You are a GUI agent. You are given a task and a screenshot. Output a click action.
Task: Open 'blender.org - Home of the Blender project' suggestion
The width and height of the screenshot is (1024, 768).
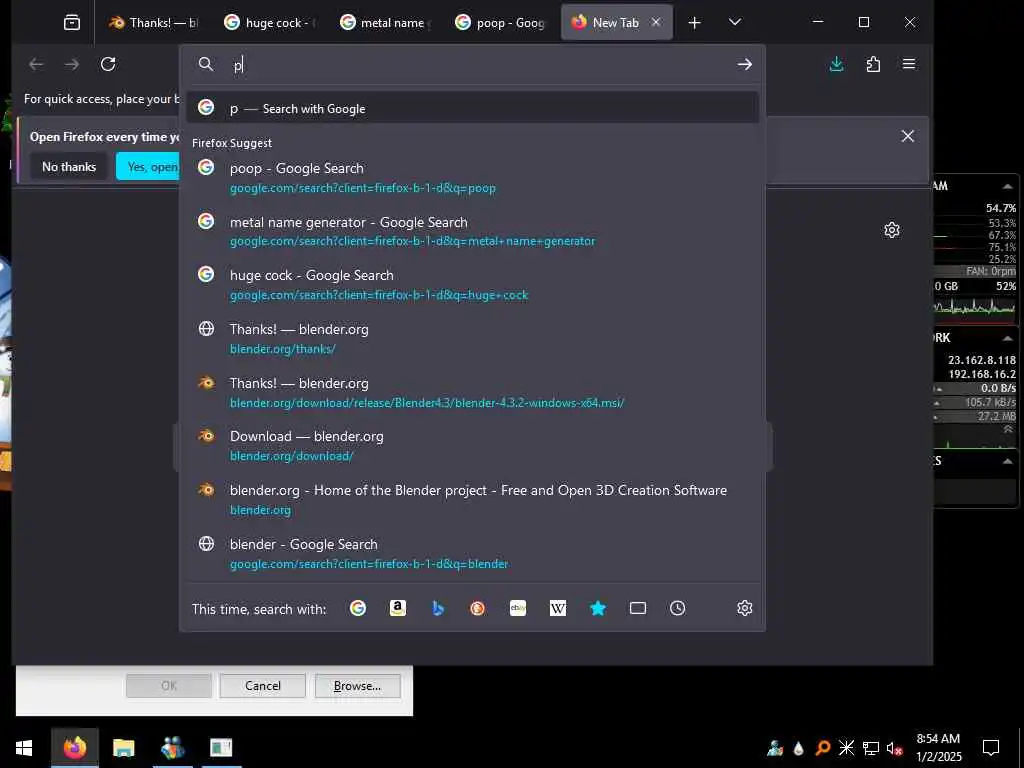pyautogui.click(x=472, y=500)
